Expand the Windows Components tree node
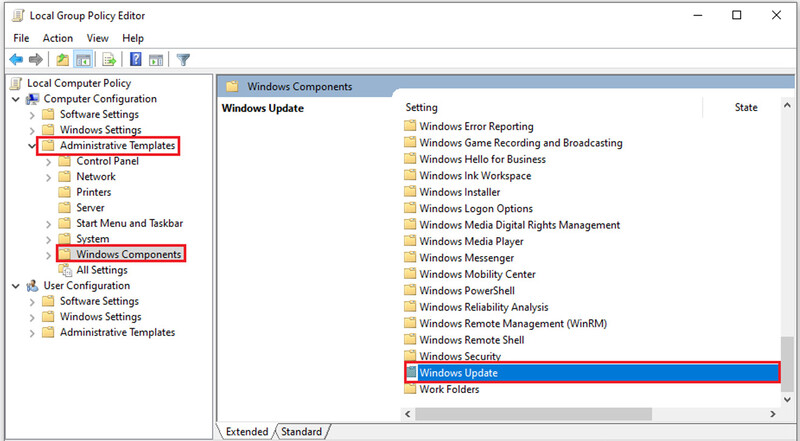Viewport: 800px width, 441px height. [48, 255]
